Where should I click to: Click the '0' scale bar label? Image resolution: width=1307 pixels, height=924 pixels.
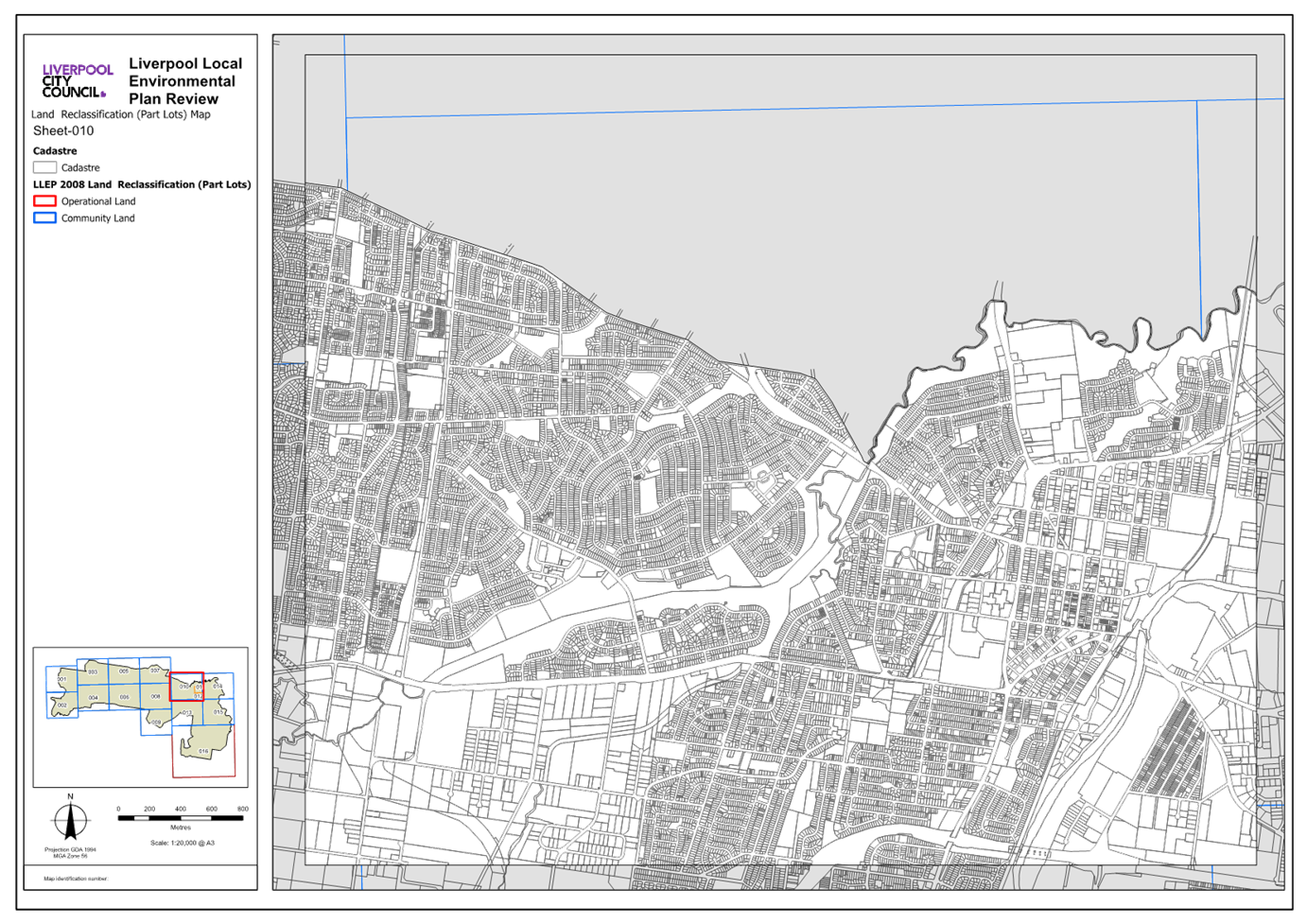click(x=118, y=809)
